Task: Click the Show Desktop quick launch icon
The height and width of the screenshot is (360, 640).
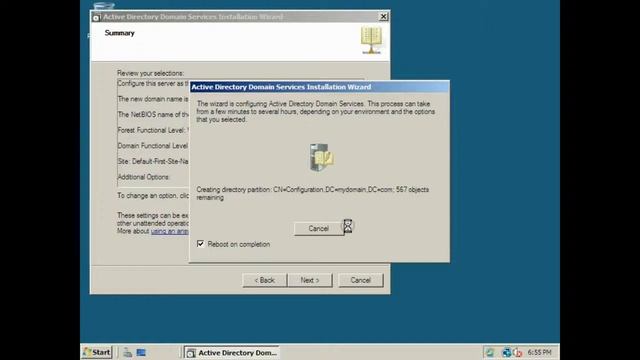Action: [141, 352]
